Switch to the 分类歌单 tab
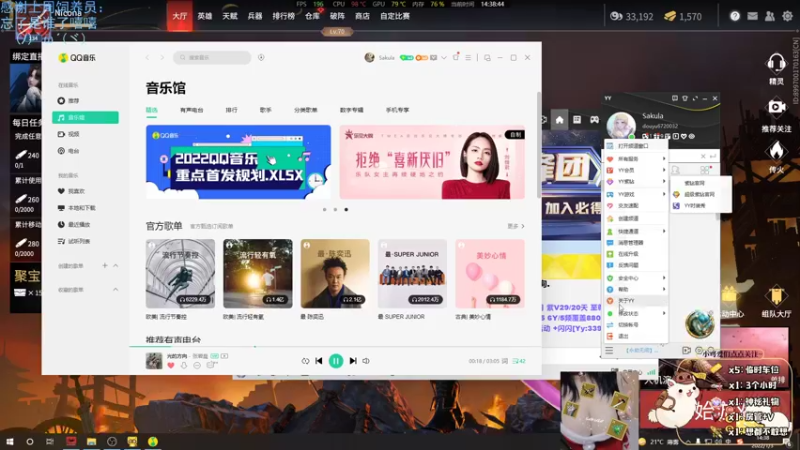 tap(306, 110)
